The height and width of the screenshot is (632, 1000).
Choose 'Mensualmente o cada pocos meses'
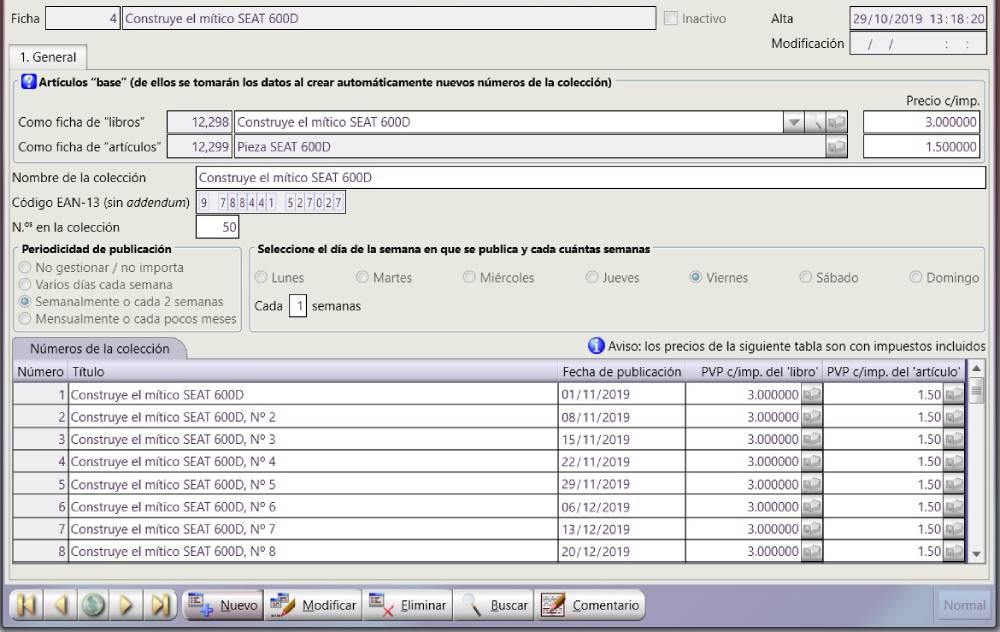tap(25, 319)
